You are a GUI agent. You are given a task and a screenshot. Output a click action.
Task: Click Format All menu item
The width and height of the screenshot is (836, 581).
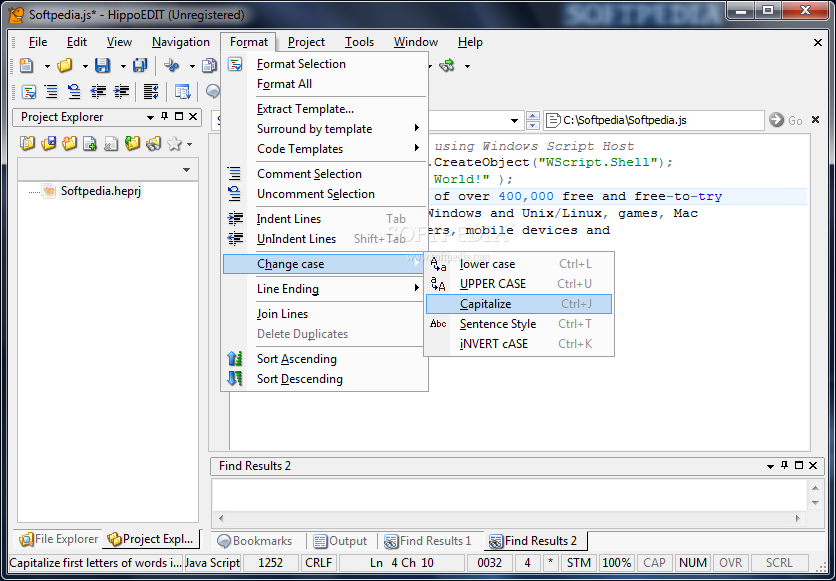[x=325, y=84]
